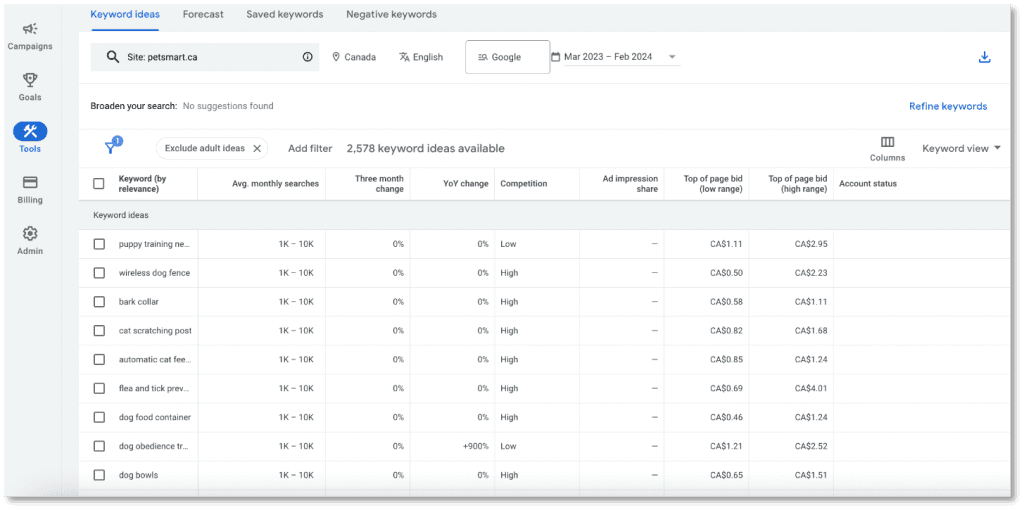This screenshot has width=1024, height=510.
Task: Check the dog obedience row checkbox
Action: pyautogui.click(x=99, y=446)
